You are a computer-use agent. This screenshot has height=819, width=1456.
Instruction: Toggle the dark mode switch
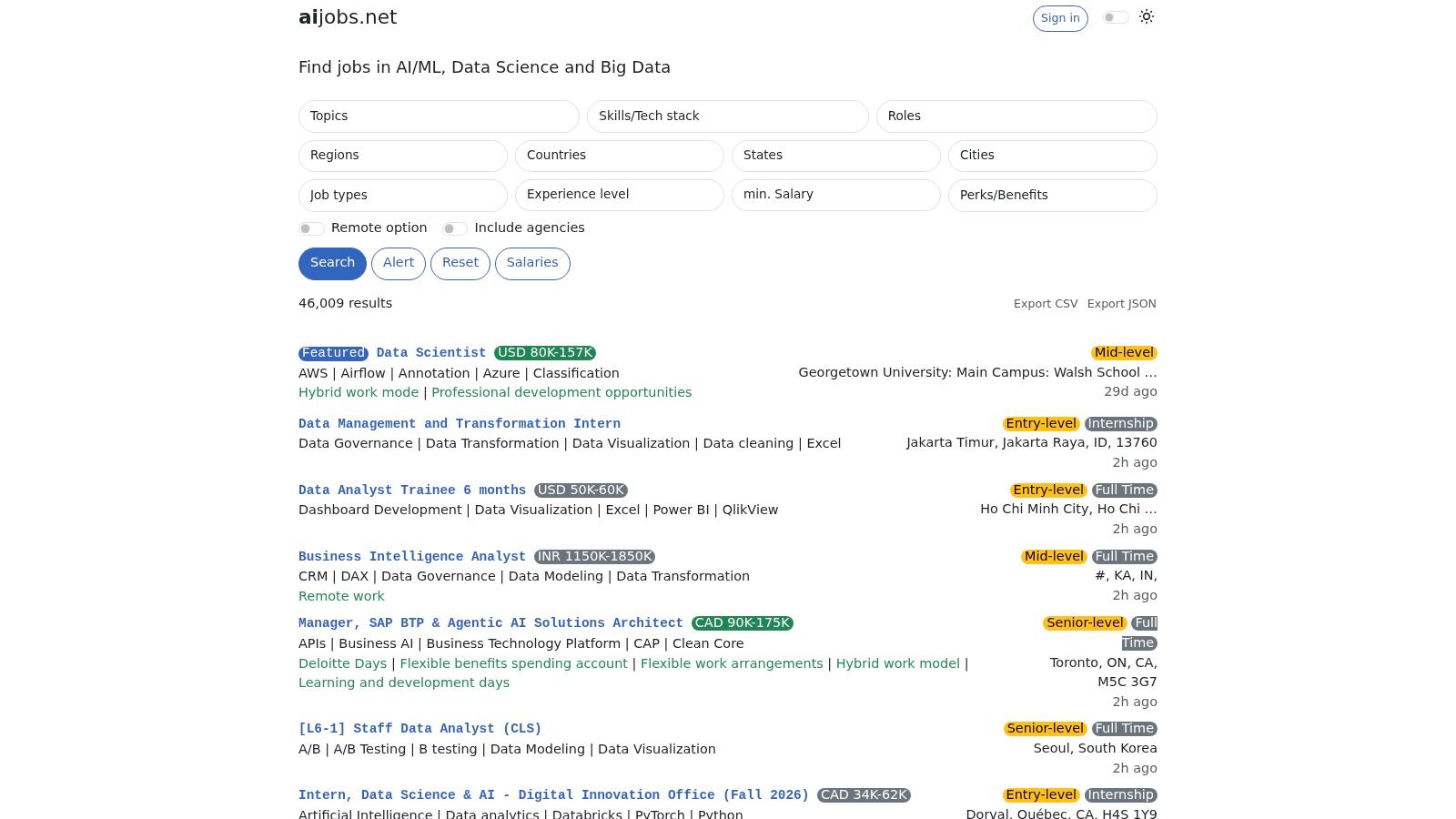tap(1116, 17)
